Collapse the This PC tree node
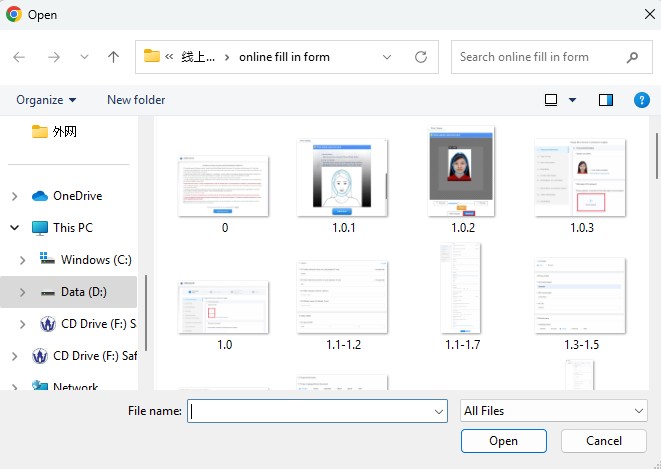Viewport: 661px width, 469px height. tap(15, 228)
